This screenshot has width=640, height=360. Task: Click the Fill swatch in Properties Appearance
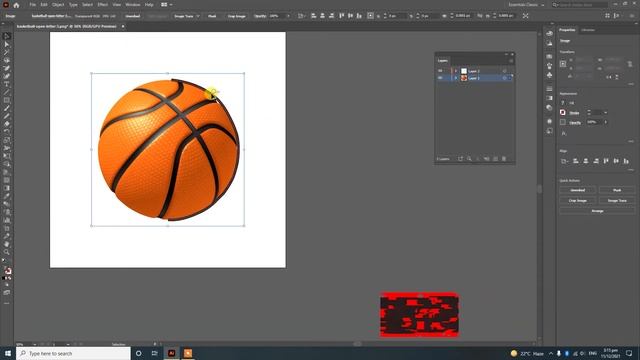tap(563, 103)
